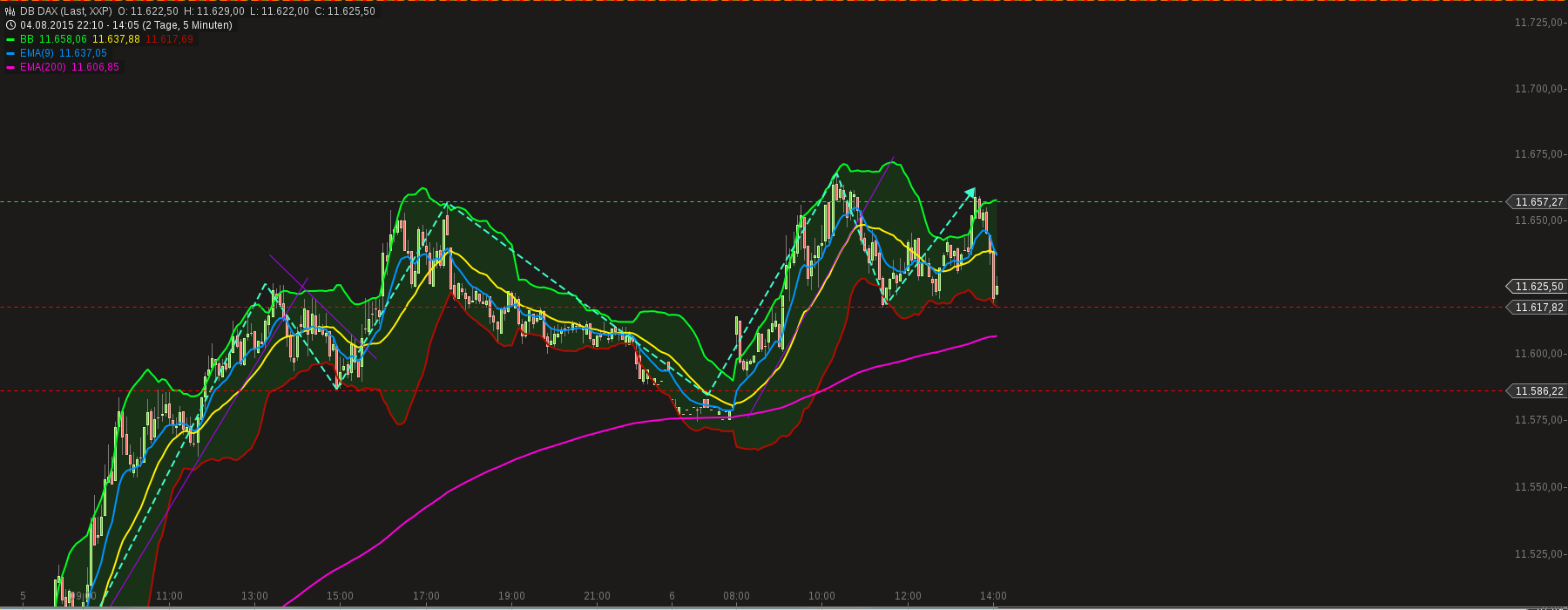The image size is (1568, 610).
Task: Click the magenta EMA(200) color dash
Action: [10, 67]
